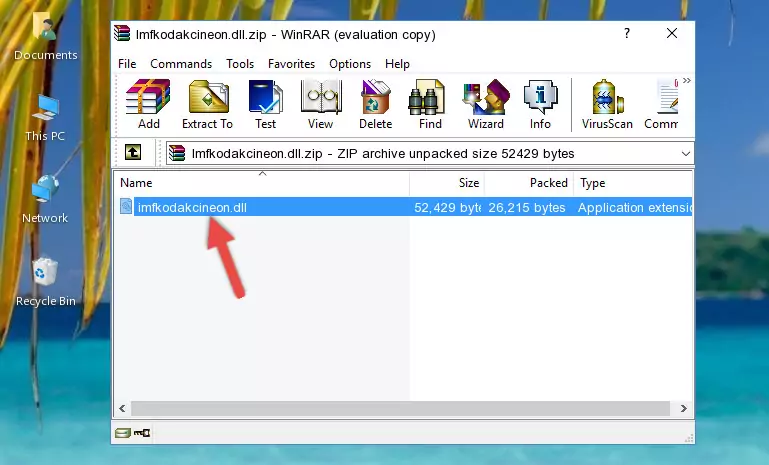
Task: Open the archive path dropdown
Action: click(x=686, y=154)
